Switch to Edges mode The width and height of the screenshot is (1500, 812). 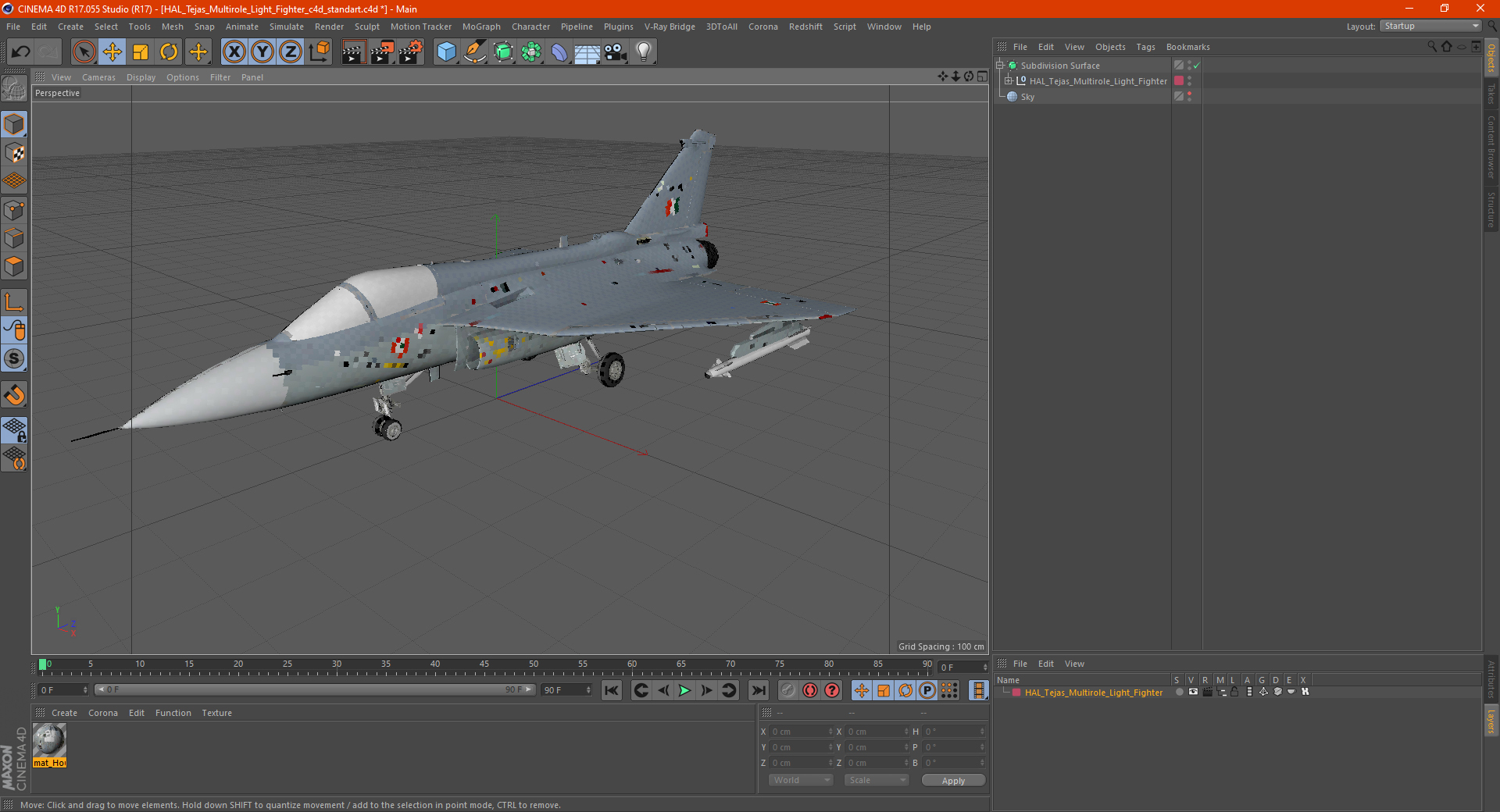pos(14,237)
